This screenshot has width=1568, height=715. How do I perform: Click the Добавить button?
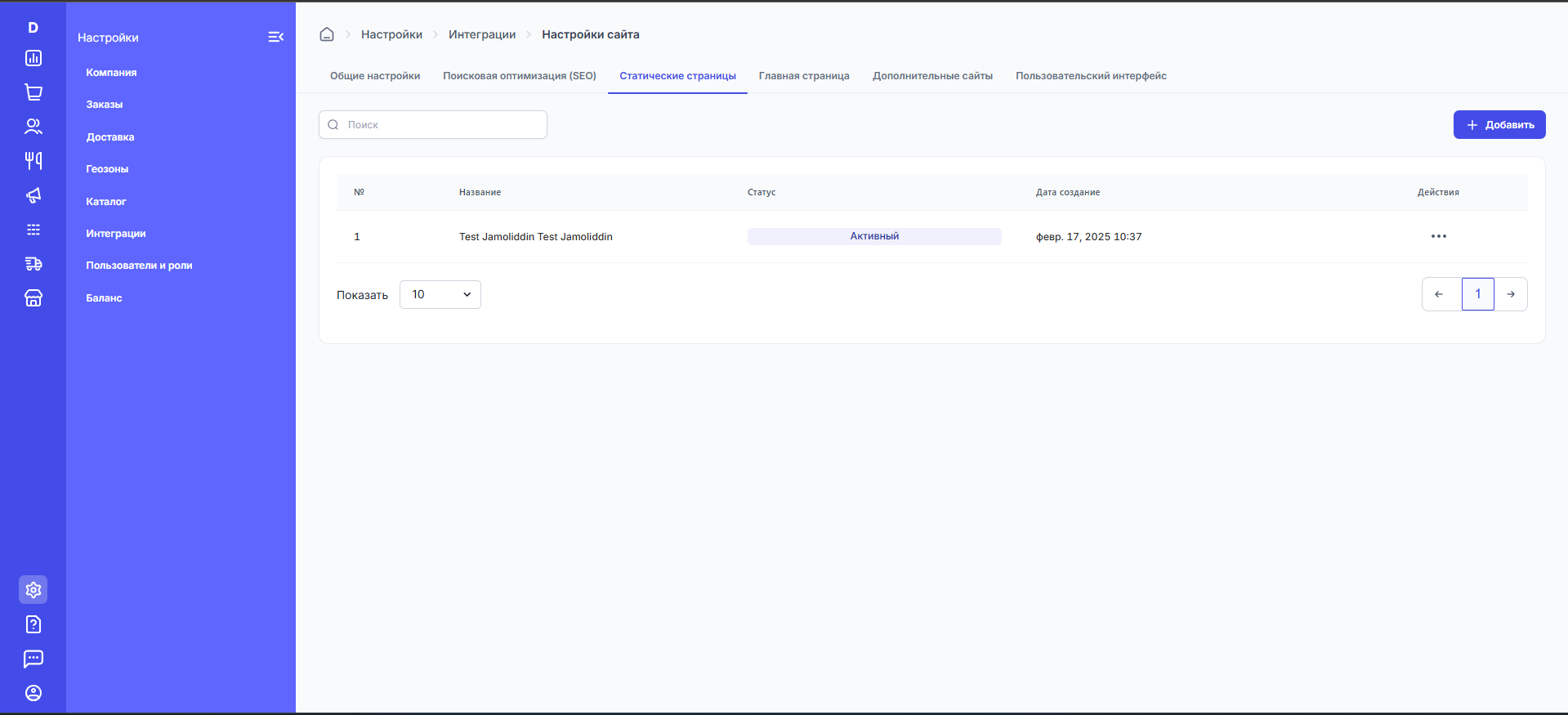[x=1499, y=125]
